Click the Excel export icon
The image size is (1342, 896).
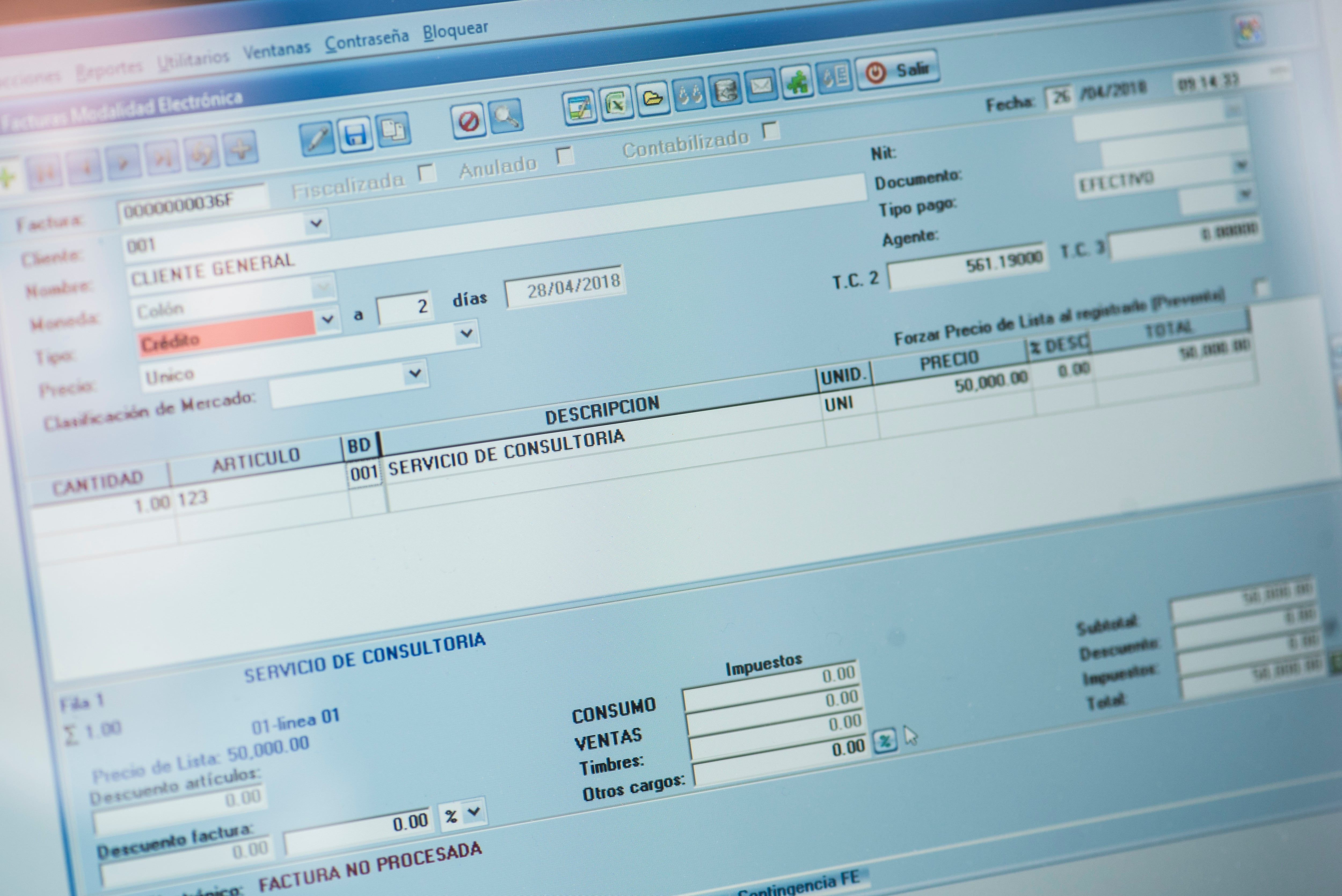616,103
